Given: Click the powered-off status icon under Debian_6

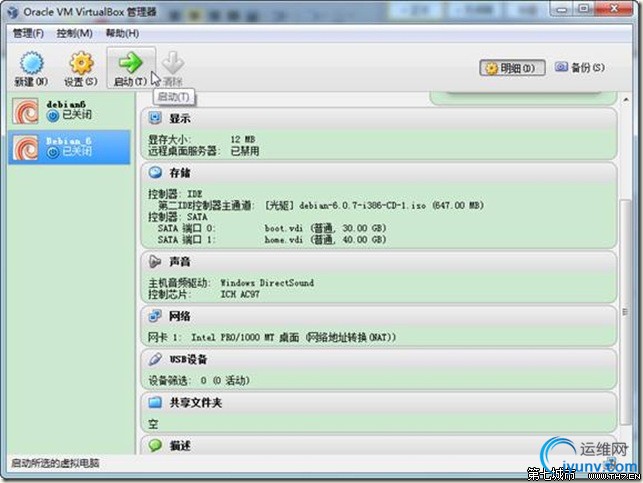Looking at the screenshot, I should point(52,153).
